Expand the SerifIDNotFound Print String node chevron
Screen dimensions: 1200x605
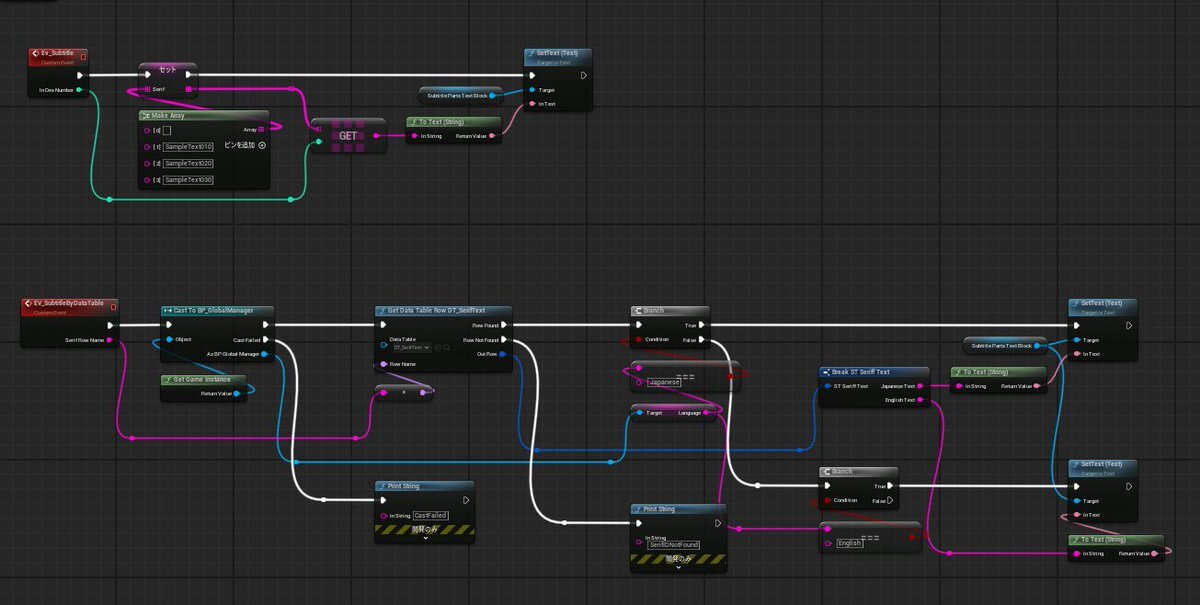[x=678, y=567]
